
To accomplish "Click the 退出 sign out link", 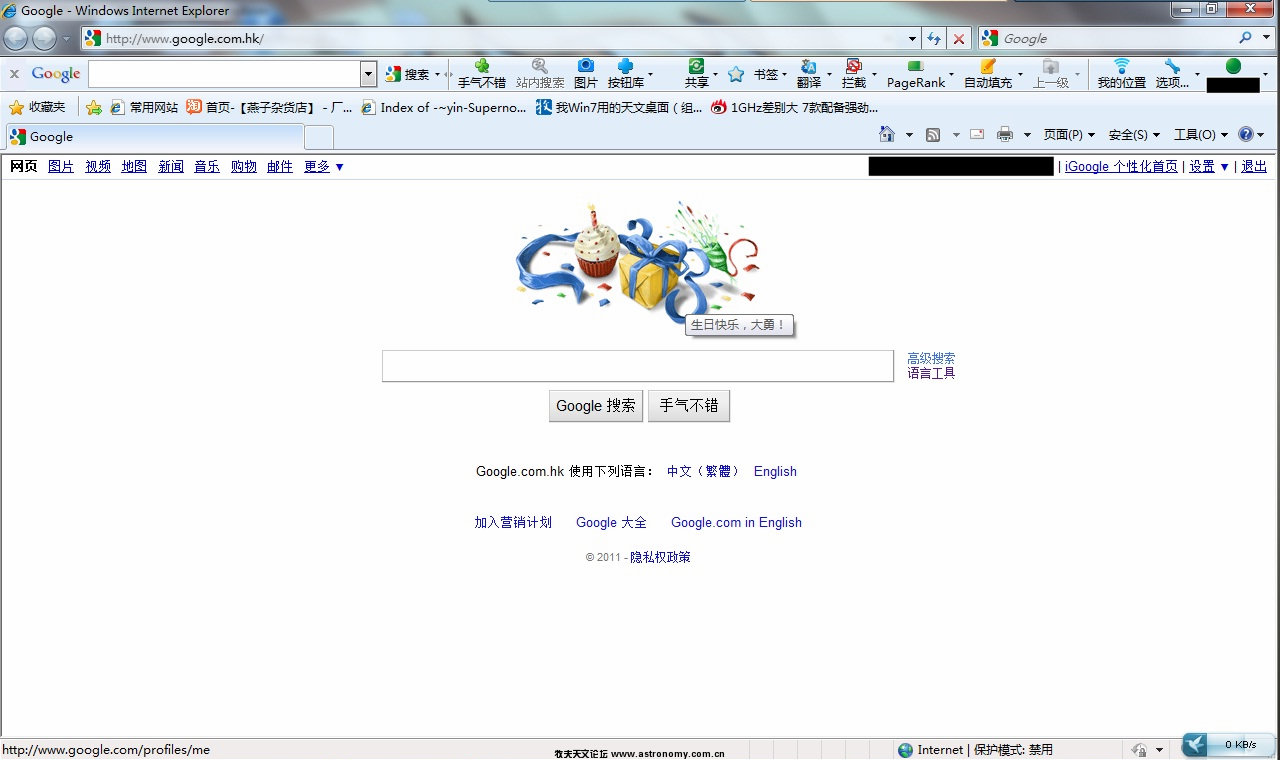I will pos(1254,167).
